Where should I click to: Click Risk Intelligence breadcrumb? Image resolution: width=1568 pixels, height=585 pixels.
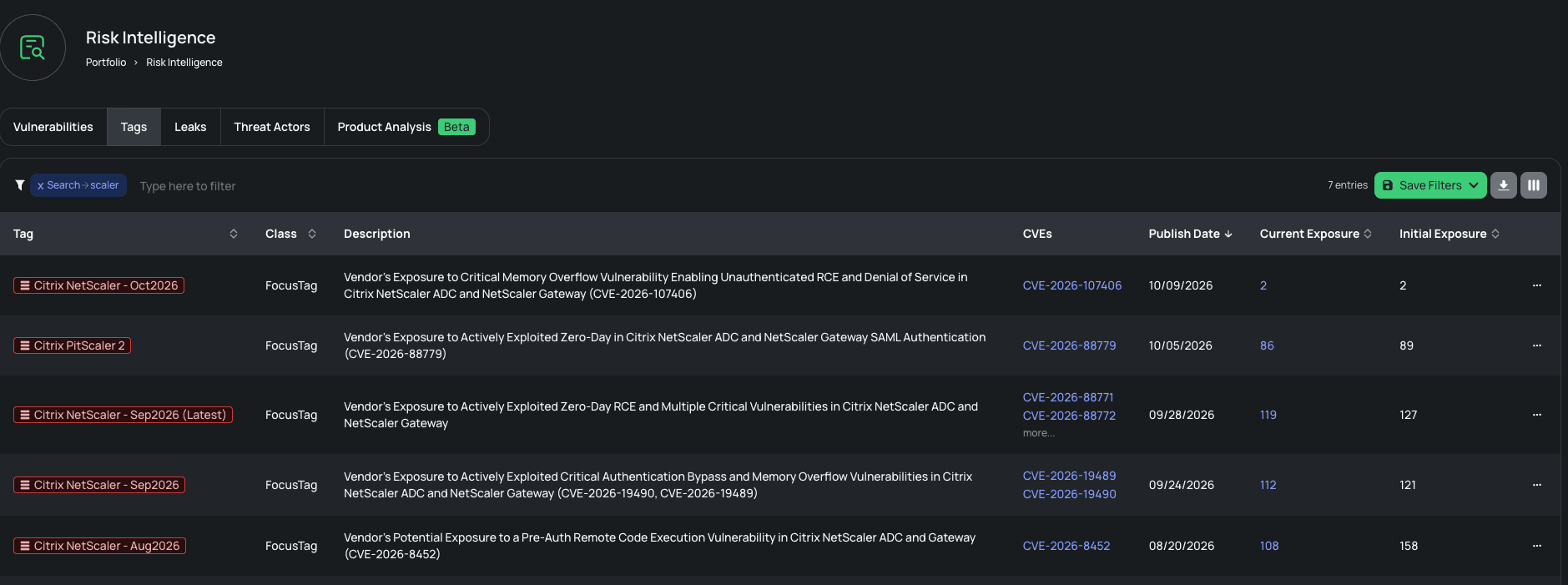pos(184,63)
